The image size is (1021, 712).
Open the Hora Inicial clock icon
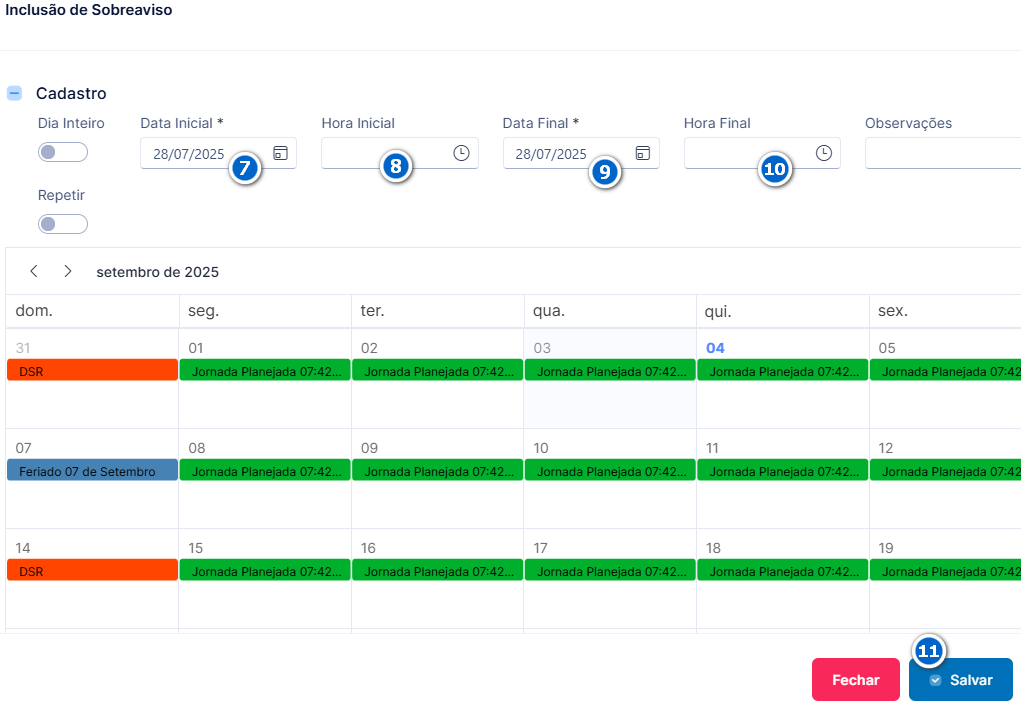click(461, 153)
